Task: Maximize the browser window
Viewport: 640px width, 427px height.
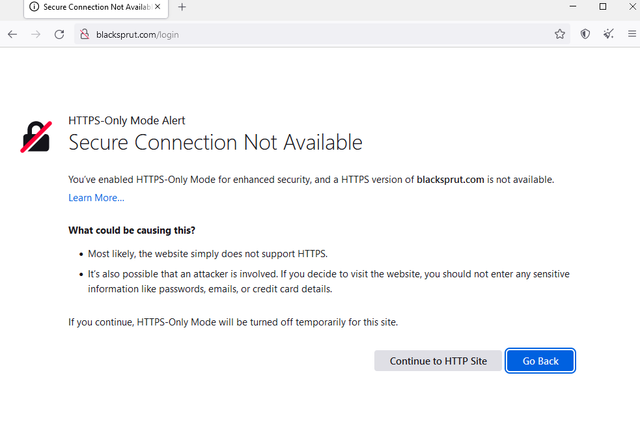Action: [602, 7]
